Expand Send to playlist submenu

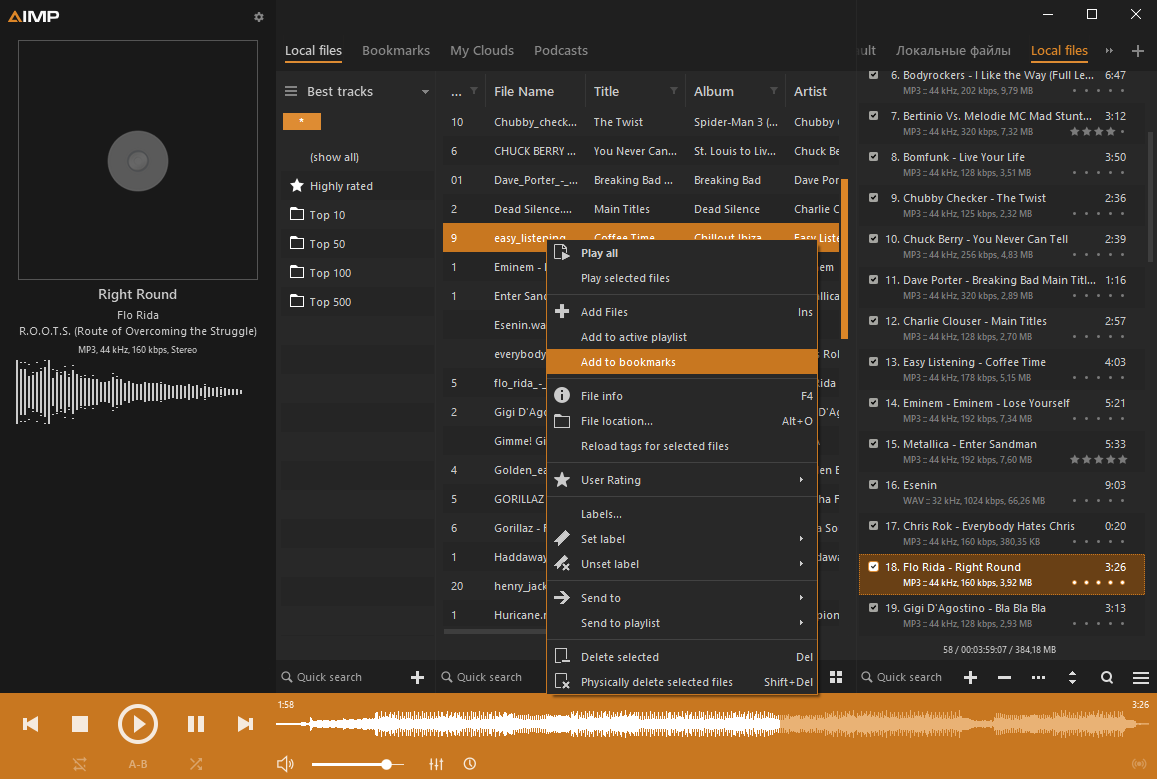click(683, 623)
